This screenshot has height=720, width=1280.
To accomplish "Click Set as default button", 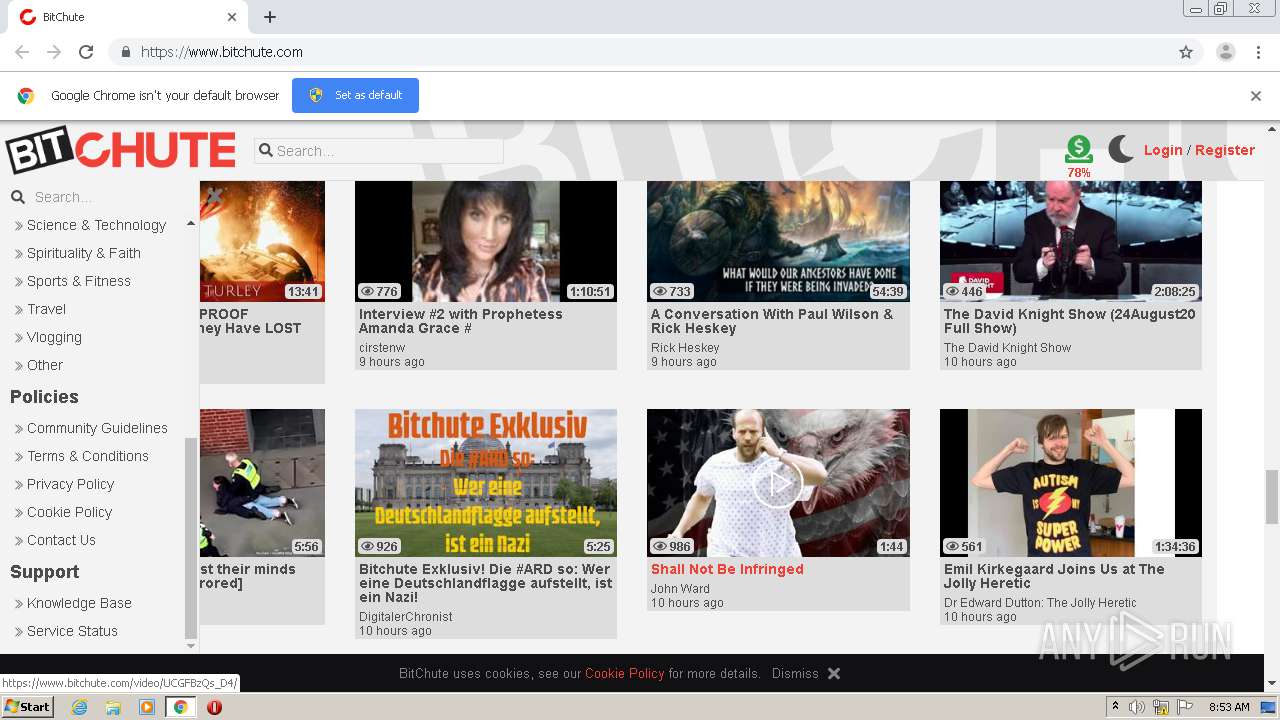I will pos(355,96).
